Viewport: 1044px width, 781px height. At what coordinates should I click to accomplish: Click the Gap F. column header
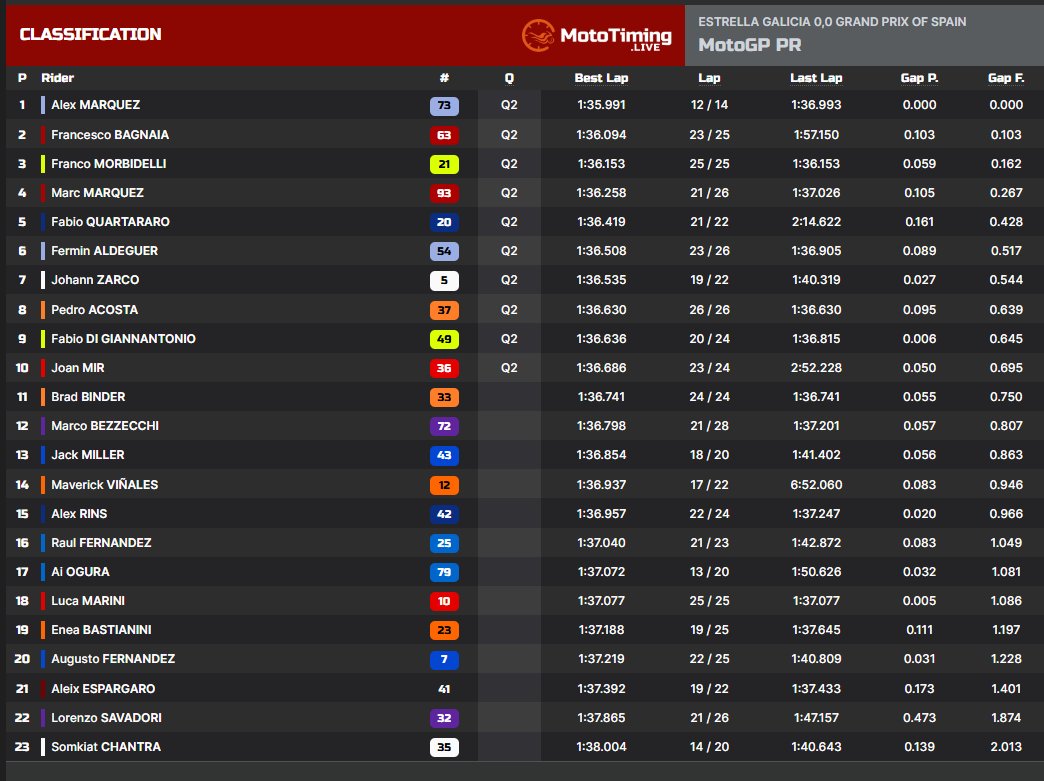[x=1005, y=78]
